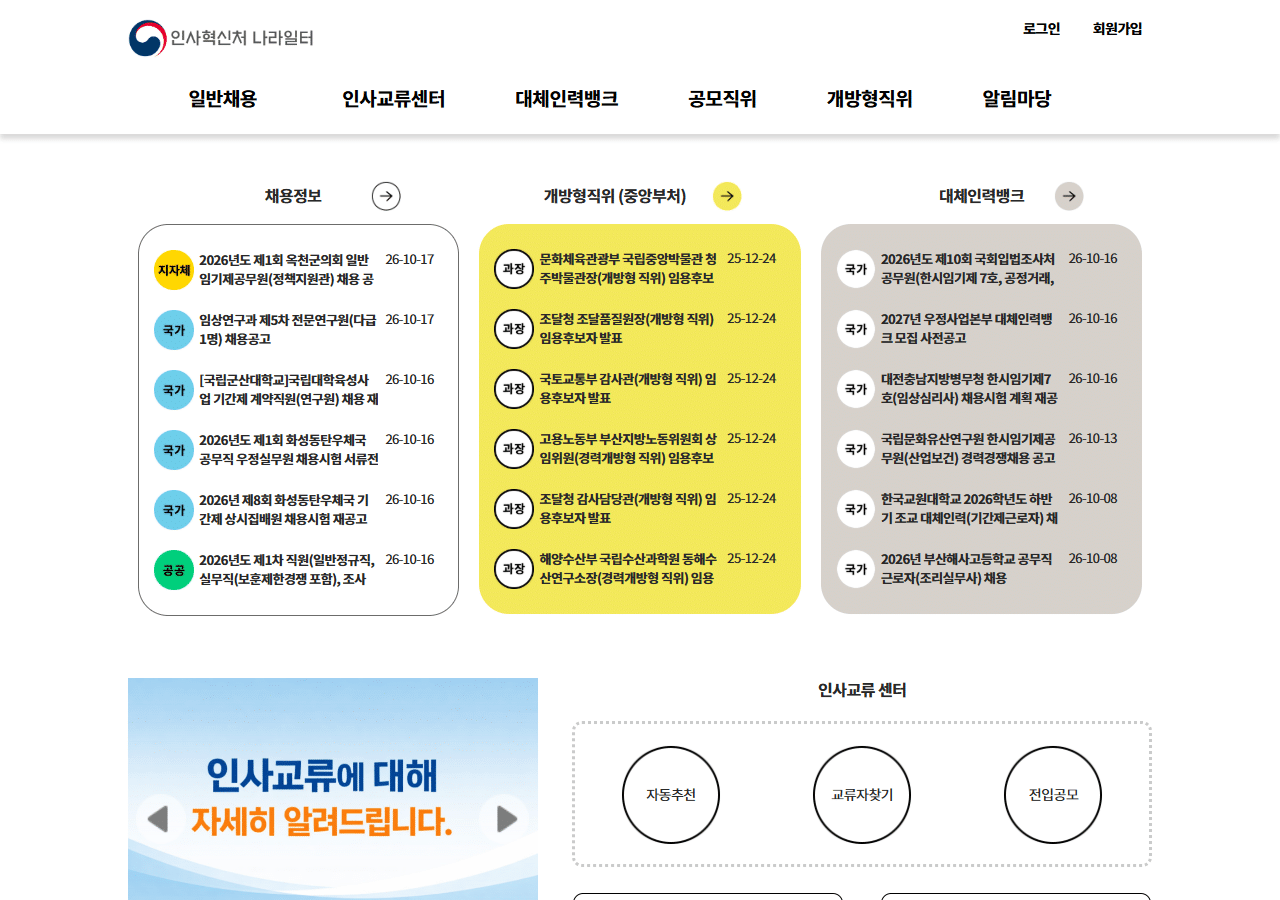Click the 회원가입 link

tap(1117, 29)
